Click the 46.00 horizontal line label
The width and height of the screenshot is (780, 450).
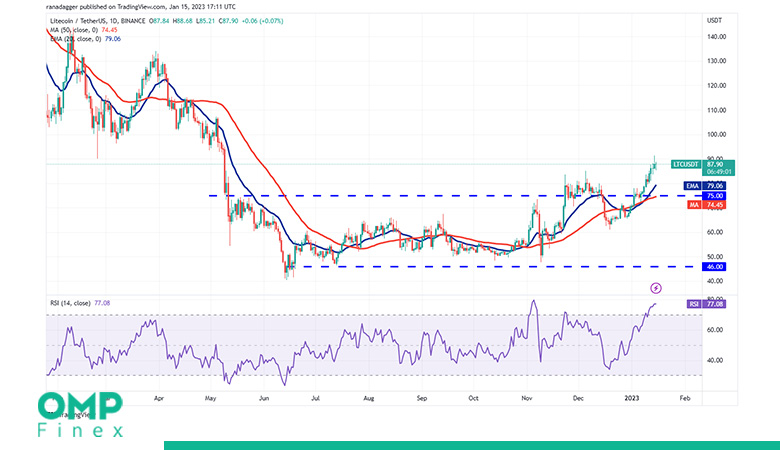coord(714,267)
